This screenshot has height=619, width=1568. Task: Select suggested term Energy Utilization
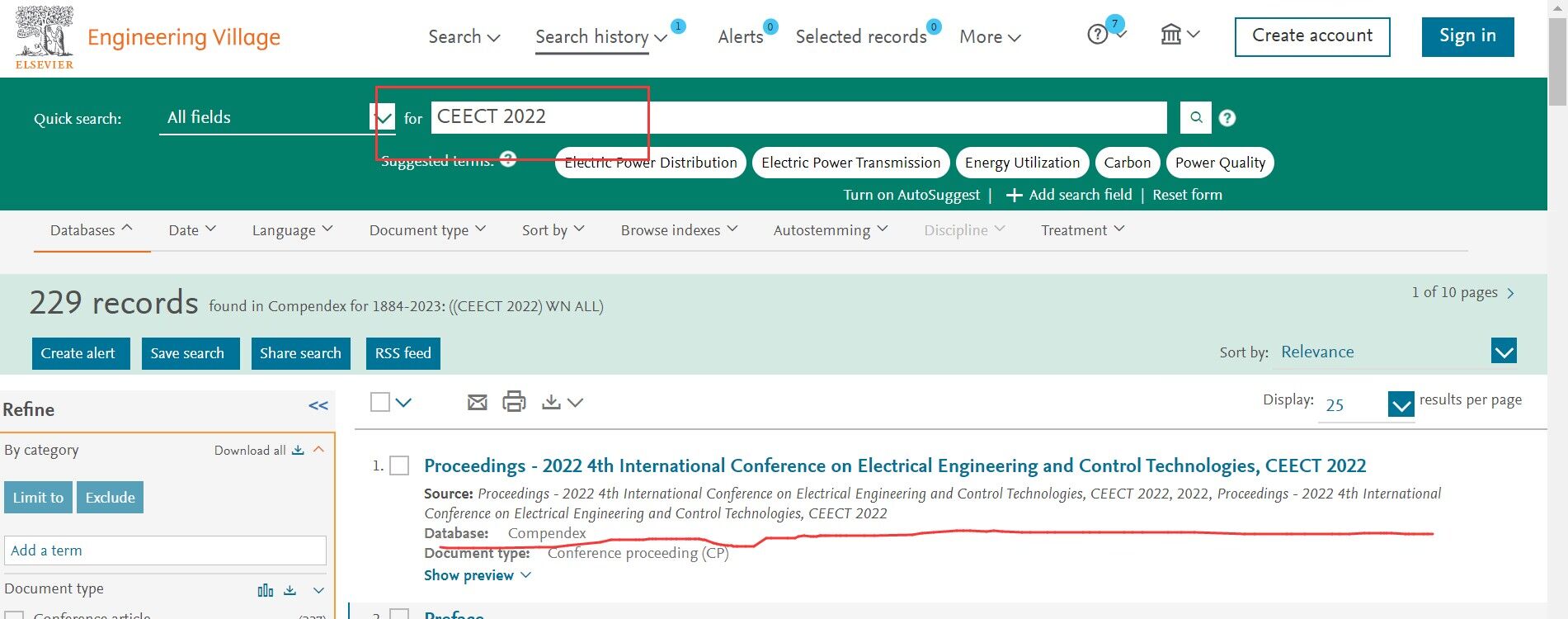(1022, 163)
